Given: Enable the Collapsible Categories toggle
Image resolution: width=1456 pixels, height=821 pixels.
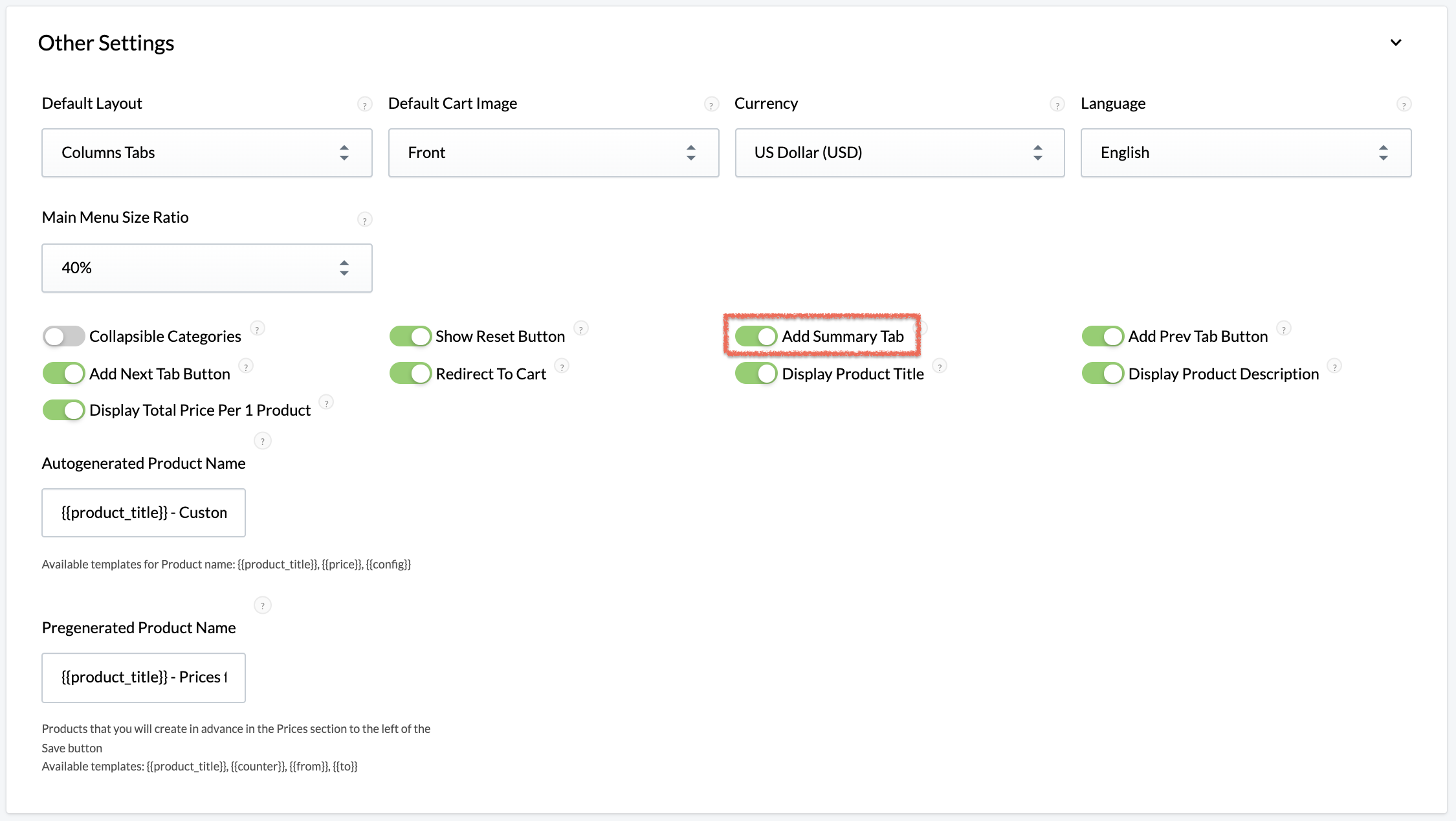Looking at the screenshot, I should pyautogui.click(x=63, y=337).
